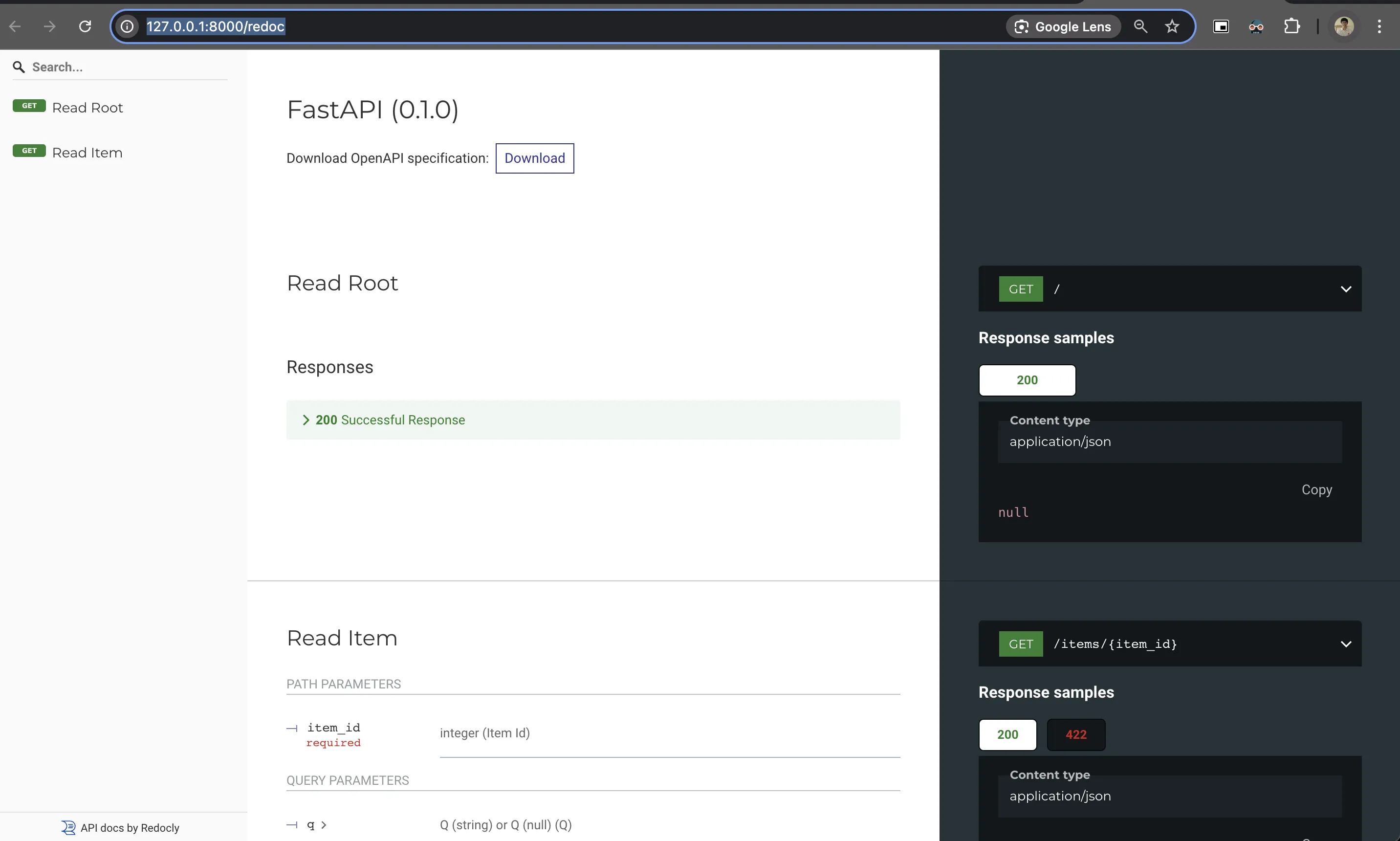This screenshot has height=841, width=1400.
Task: Download the OpenAPI specification
Action: [534, 158]
